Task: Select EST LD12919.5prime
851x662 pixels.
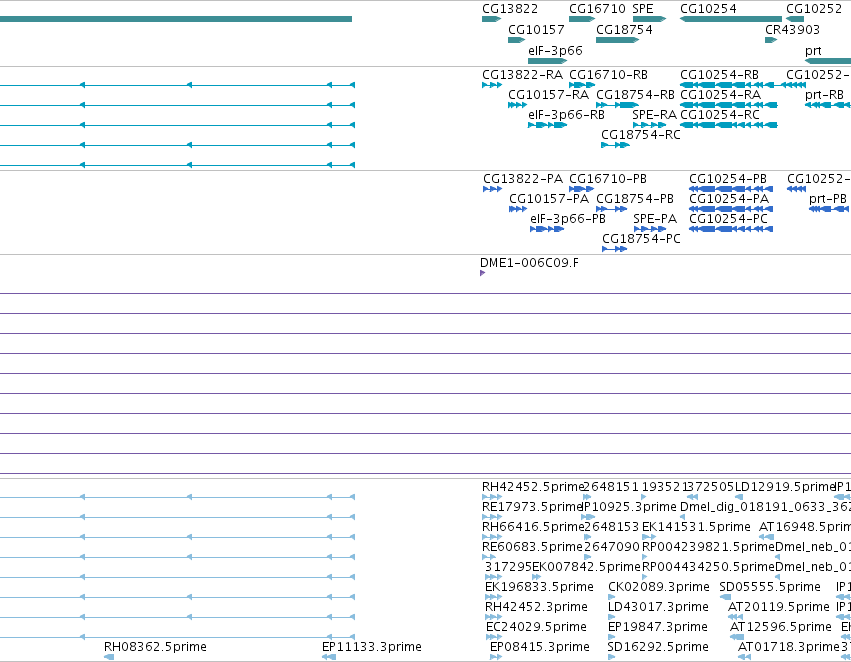Action: pyautogui.click(x=739, y=497)
